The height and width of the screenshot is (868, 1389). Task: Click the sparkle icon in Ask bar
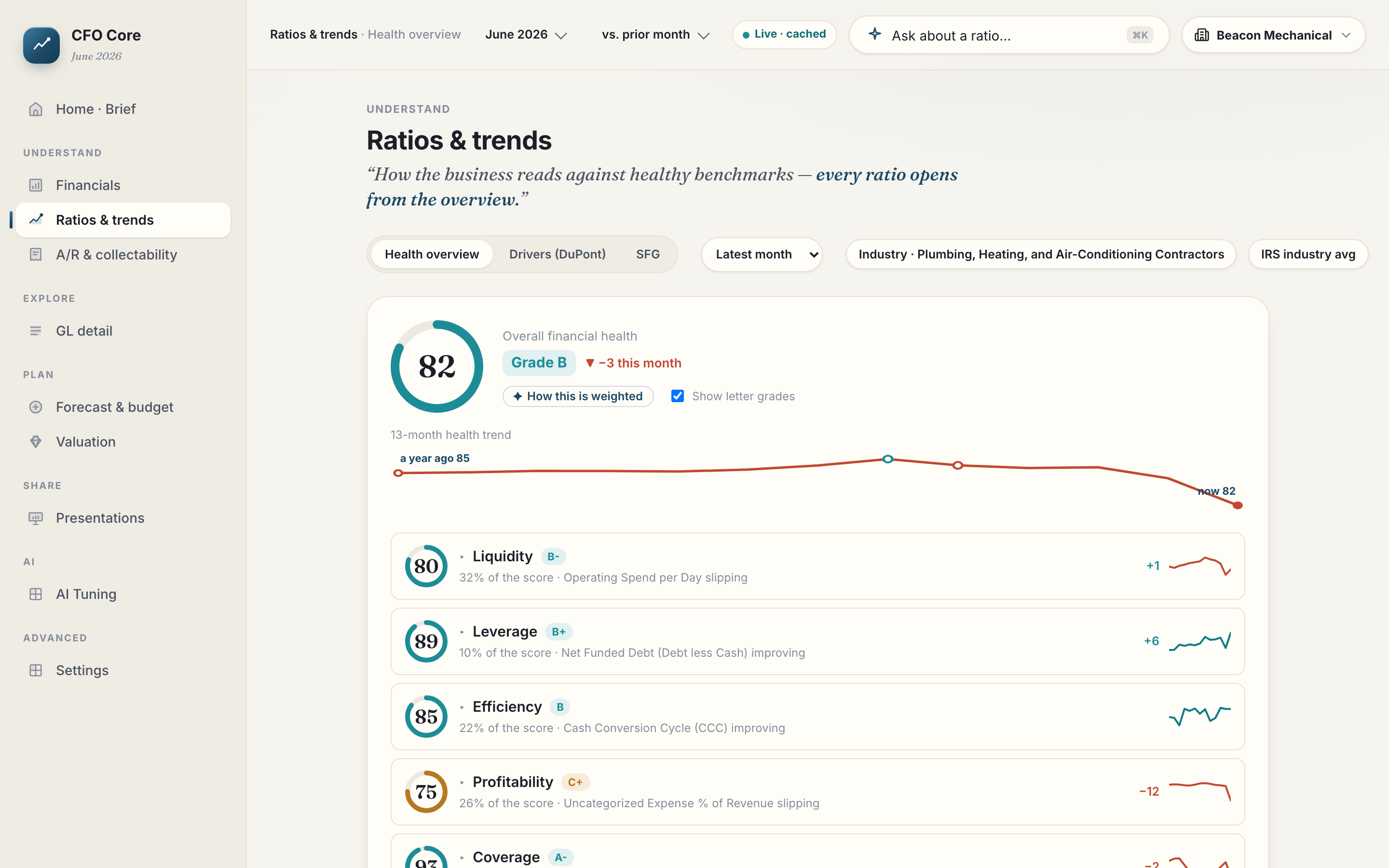coord(875,34)
